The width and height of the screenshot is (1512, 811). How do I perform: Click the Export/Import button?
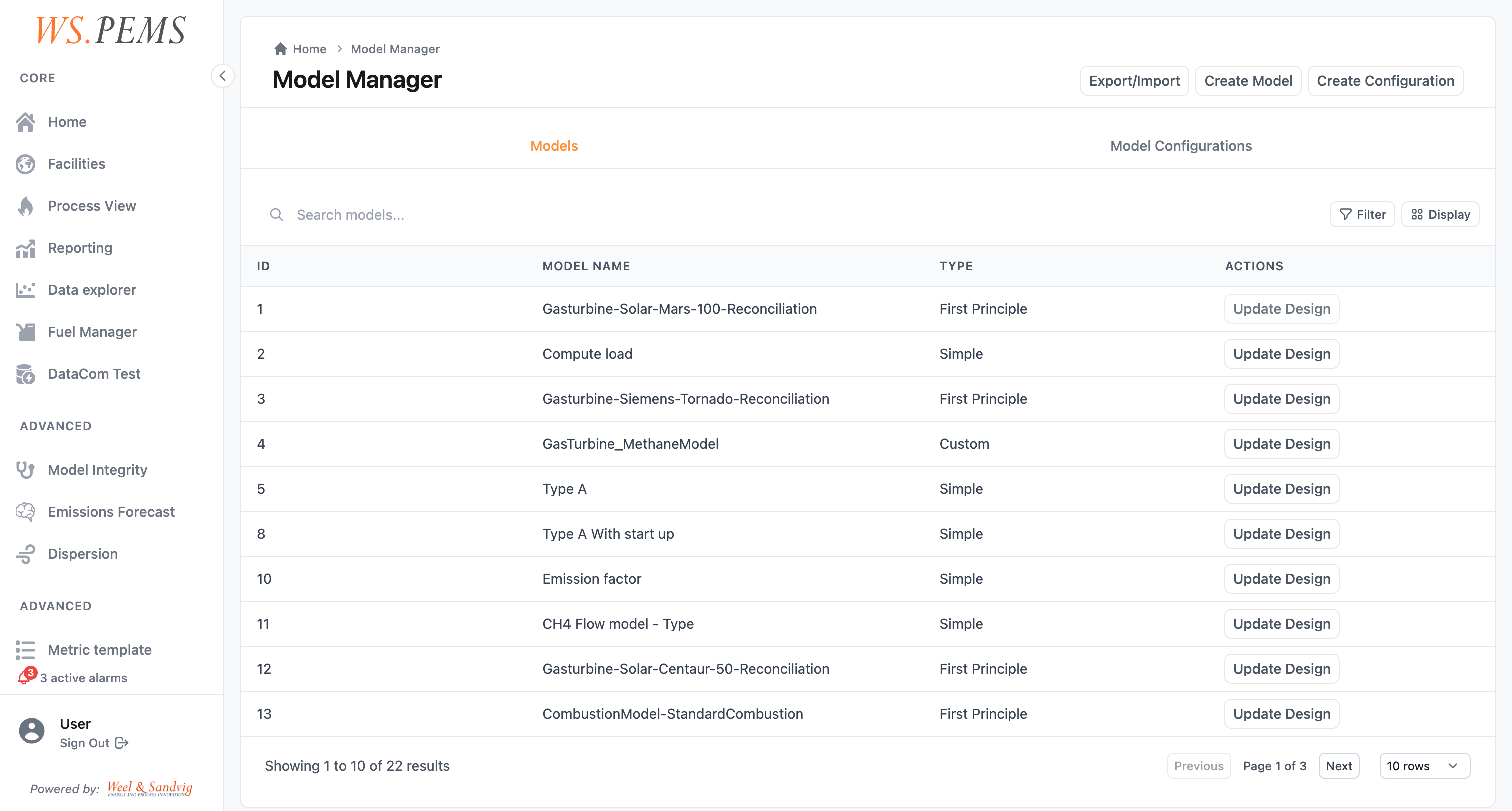coord(1134,81)
